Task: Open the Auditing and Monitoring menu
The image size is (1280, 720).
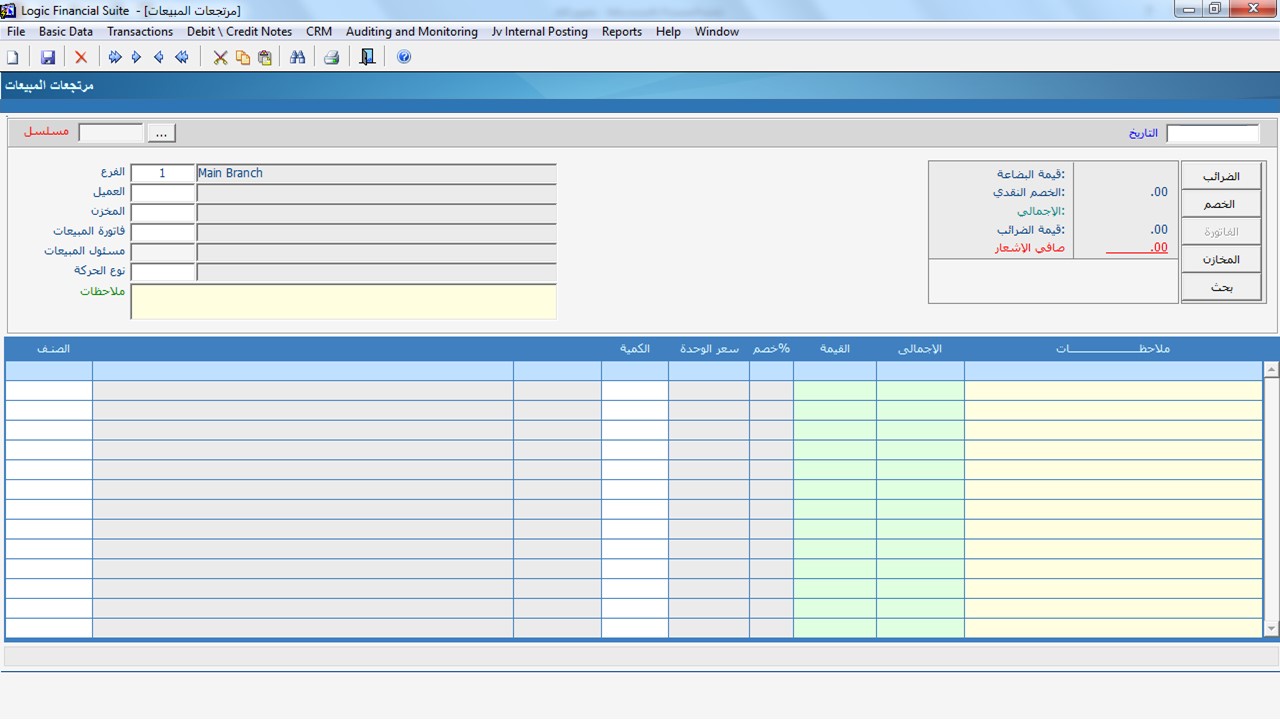Action: (x=411, y=32)
